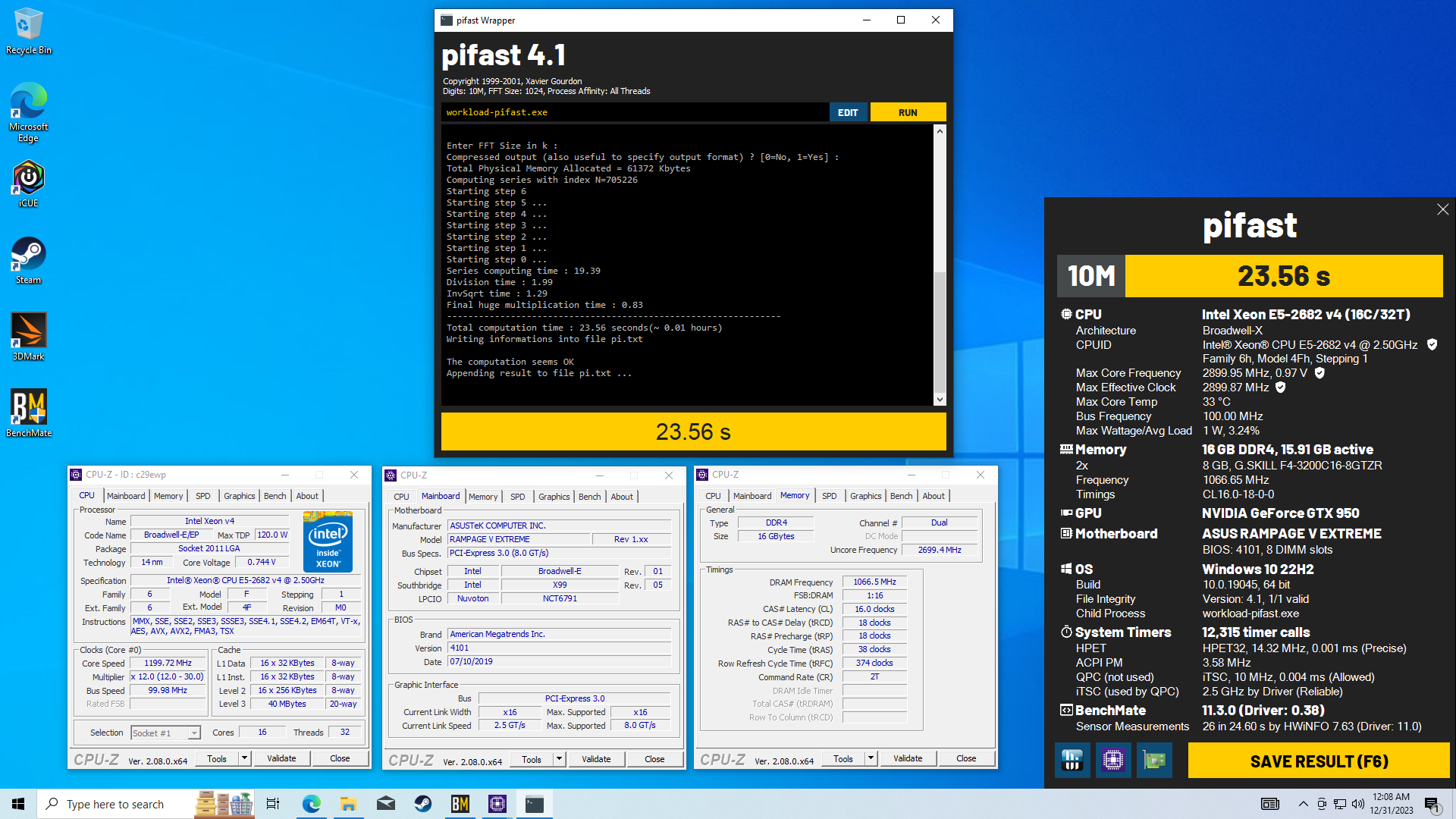The width and height of the screenshot is (1456, 819).
Task: Open Microsoft Edge desktop shortcut
Action: coord(29,111)
